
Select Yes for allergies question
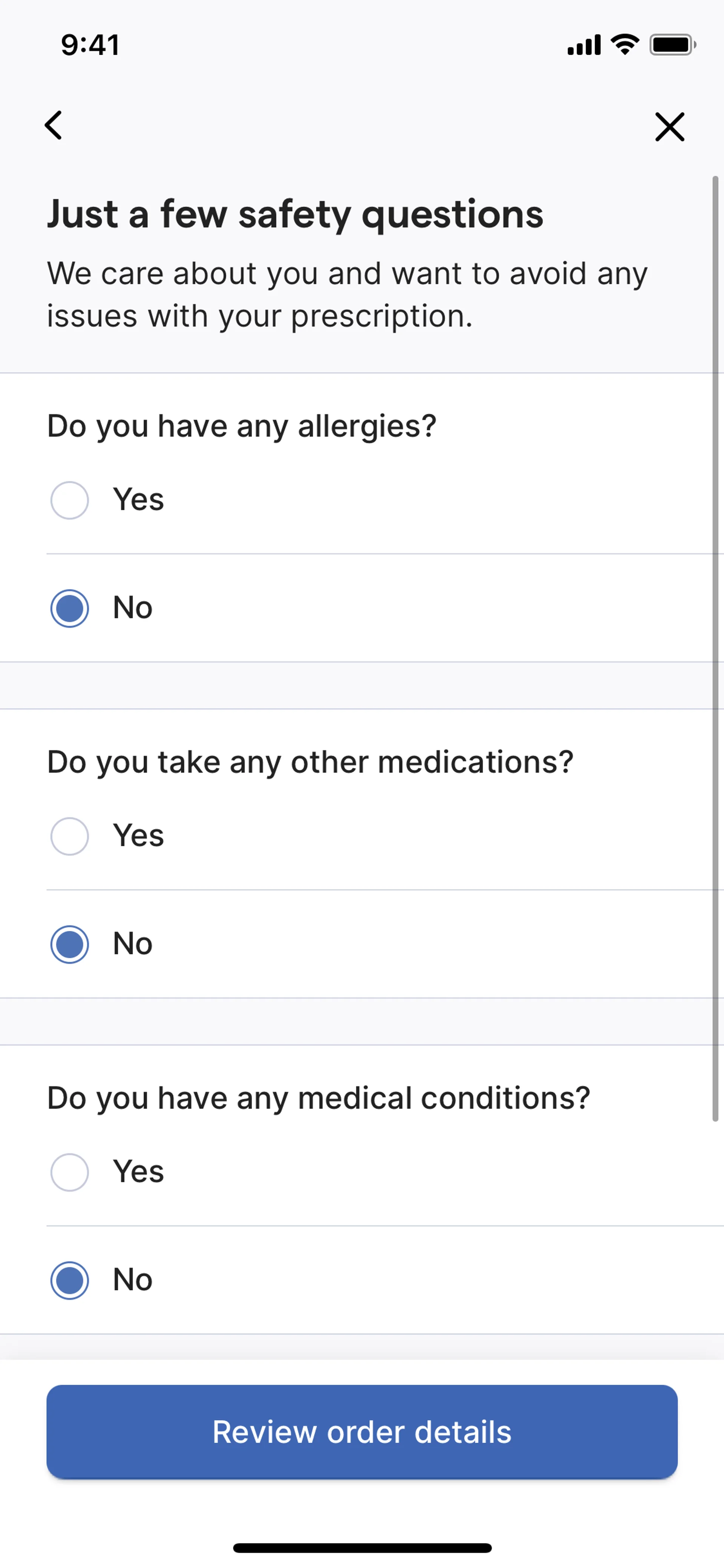(x=69, y=500)
